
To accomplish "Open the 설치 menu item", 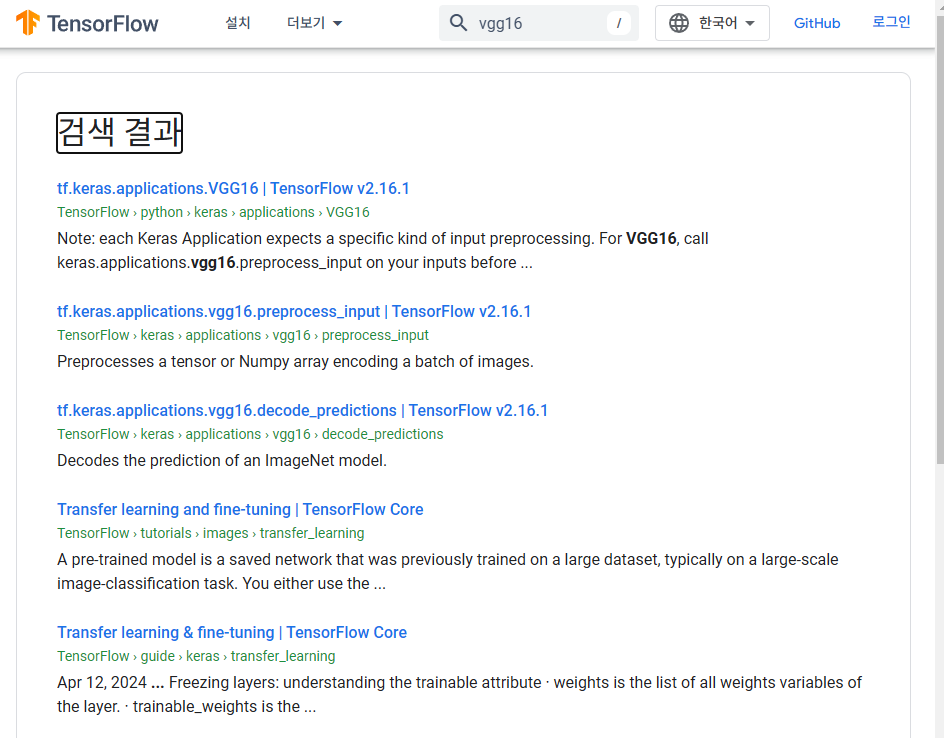I will tap(238, 23).
